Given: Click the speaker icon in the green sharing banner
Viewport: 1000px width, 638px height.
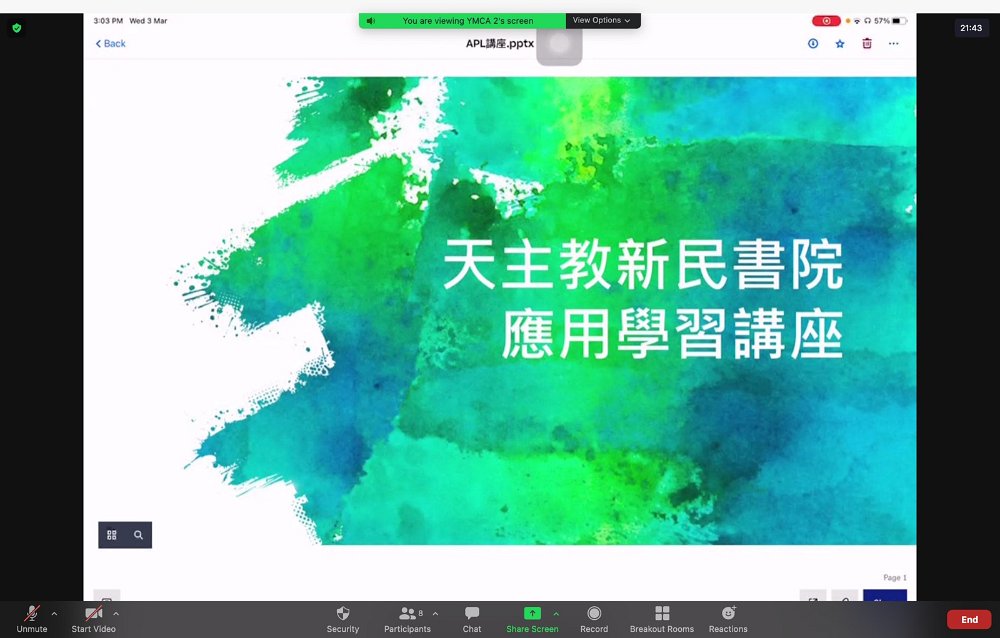Looking at the screenshot, I should pos(371,21).
